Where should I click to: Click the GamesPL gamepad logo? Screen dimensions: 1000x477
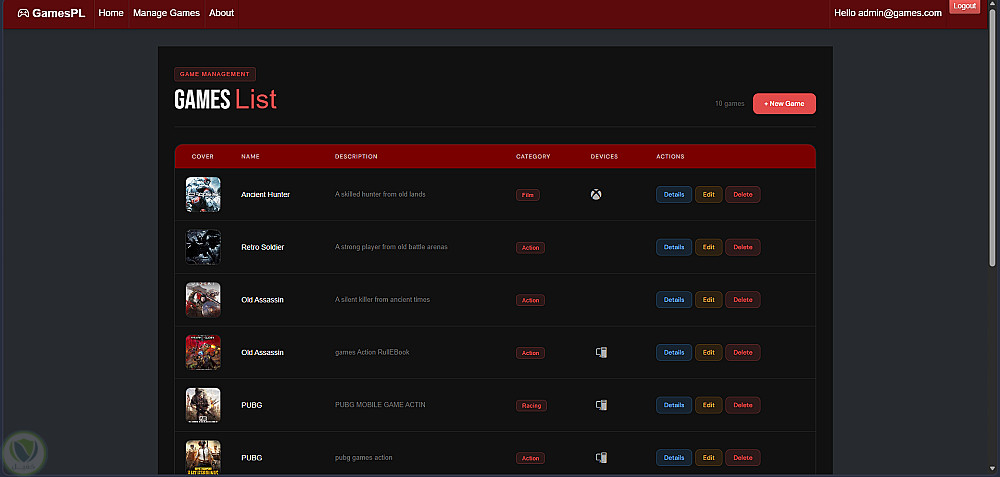pos(23,13)
